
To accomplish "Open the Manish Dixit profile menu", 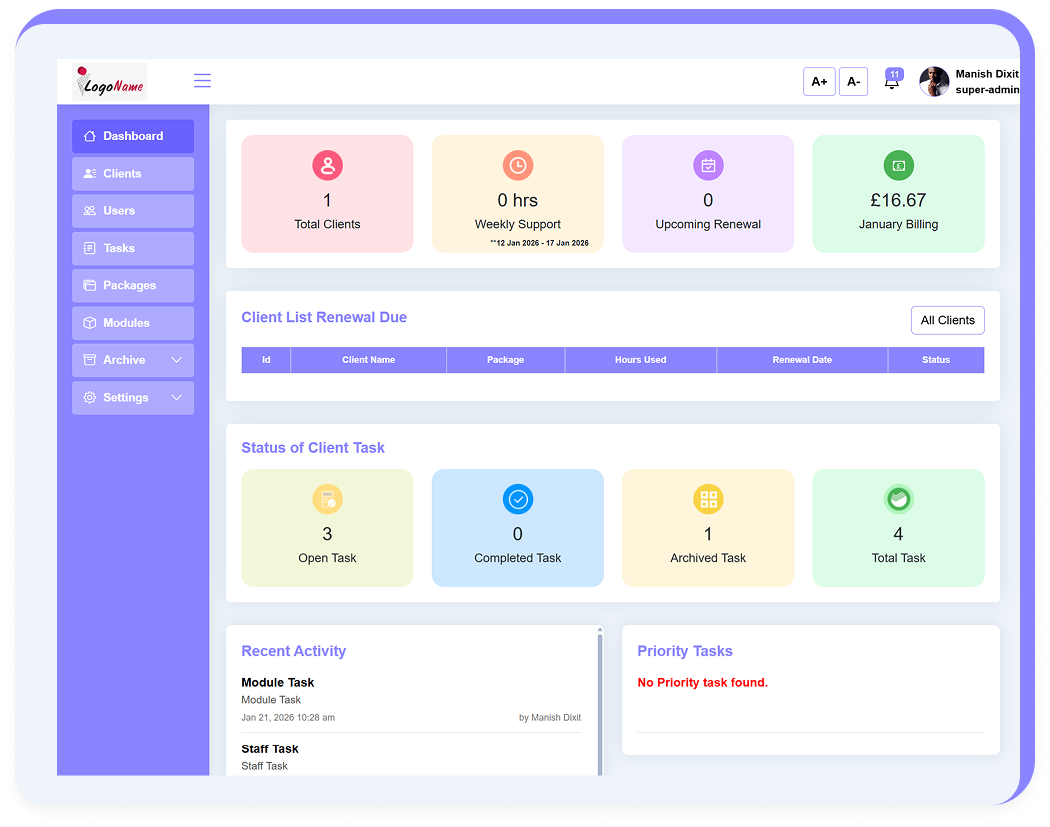I will pos(968,82).
